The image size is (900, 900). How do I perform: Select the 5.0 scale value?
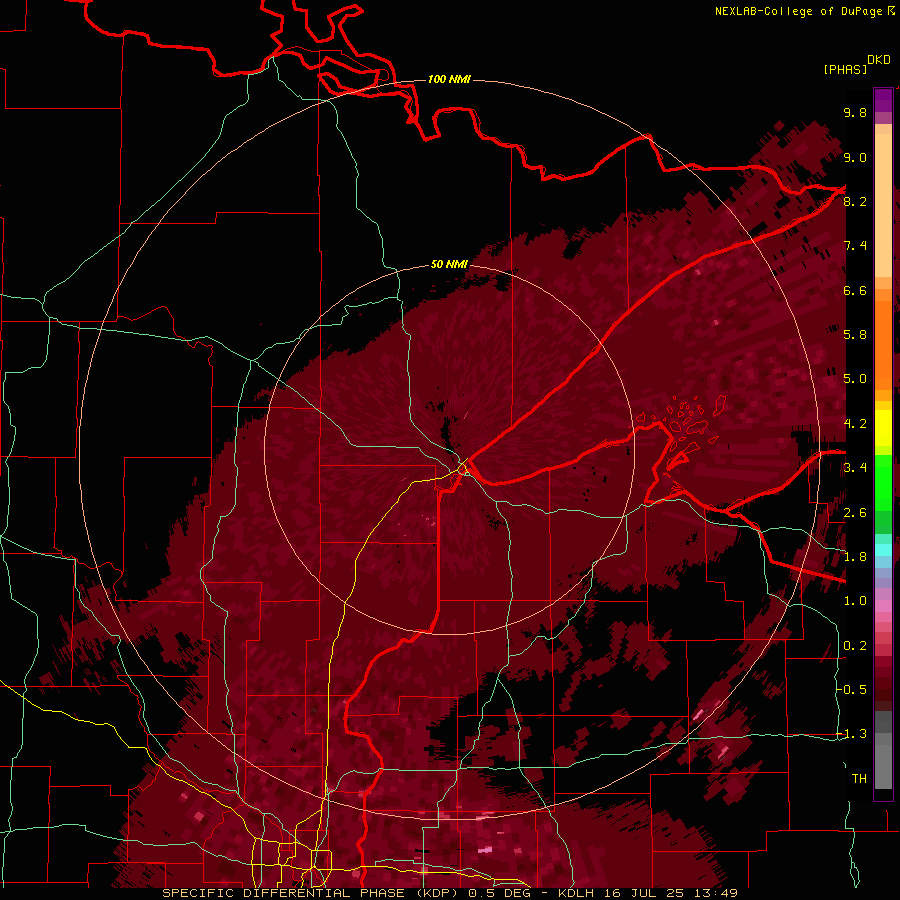(855, 379)
